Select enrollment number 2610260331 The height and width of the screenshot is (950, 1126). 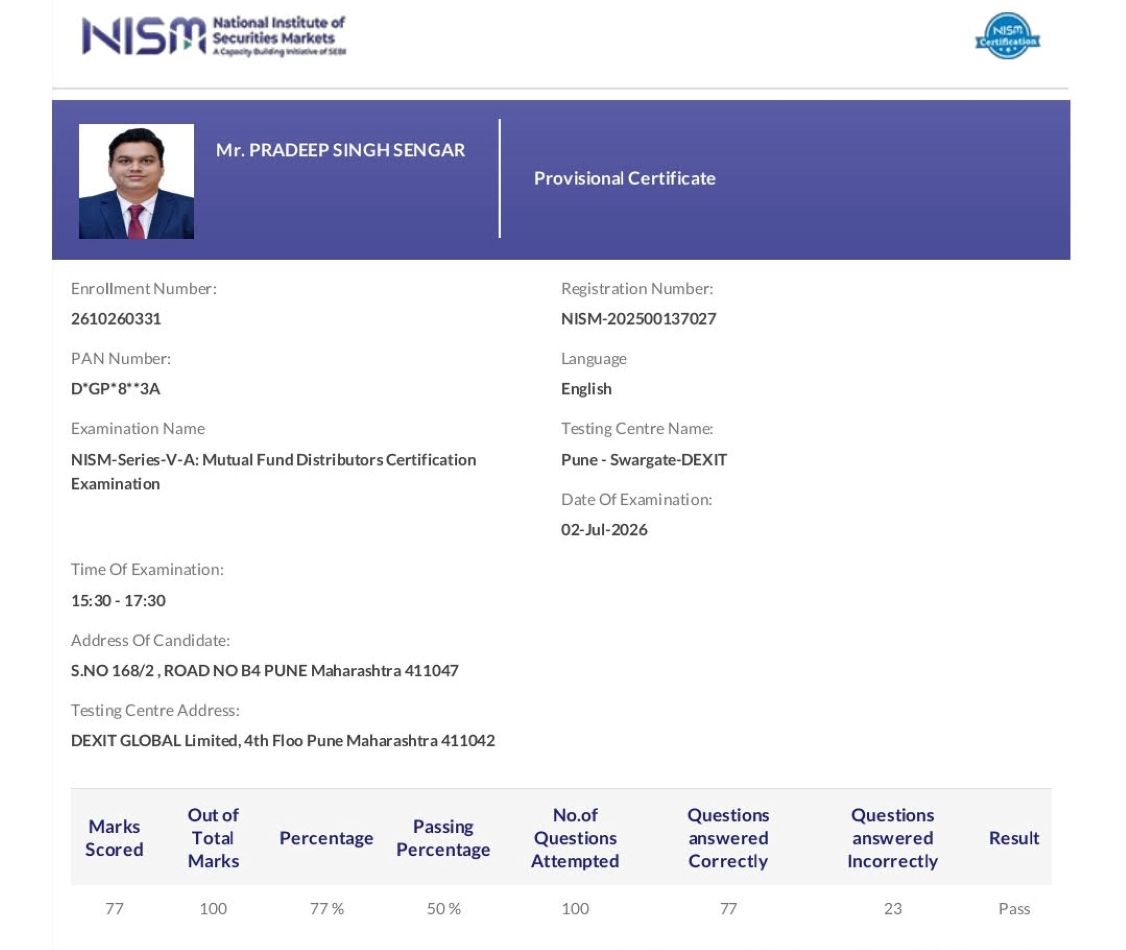(116, 319)
